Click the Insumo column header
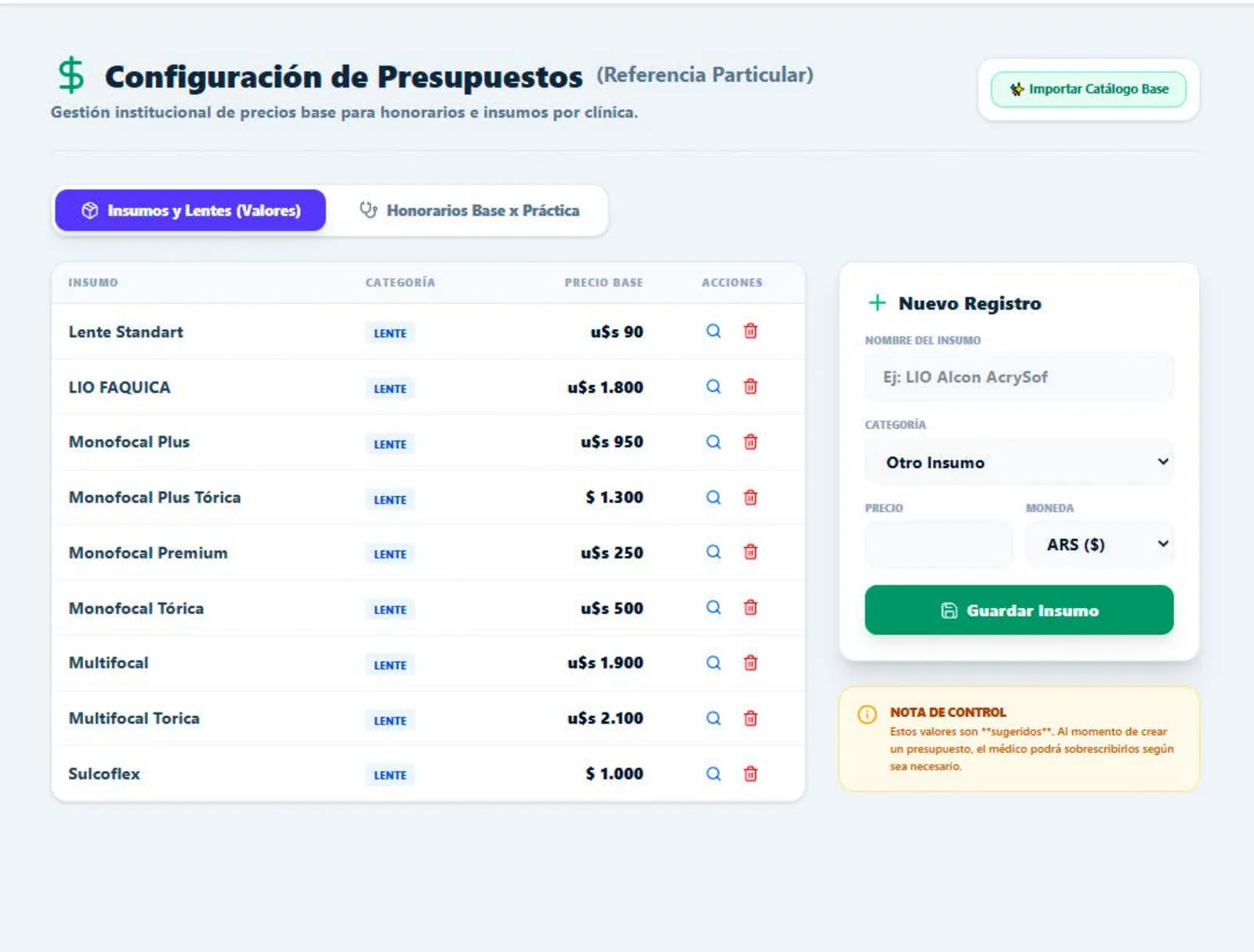The image size is (1254, 952). coord(93,283)
